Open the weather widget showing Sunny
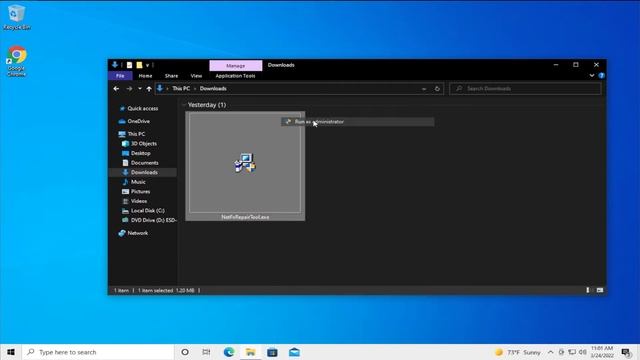 pos(518,352)
